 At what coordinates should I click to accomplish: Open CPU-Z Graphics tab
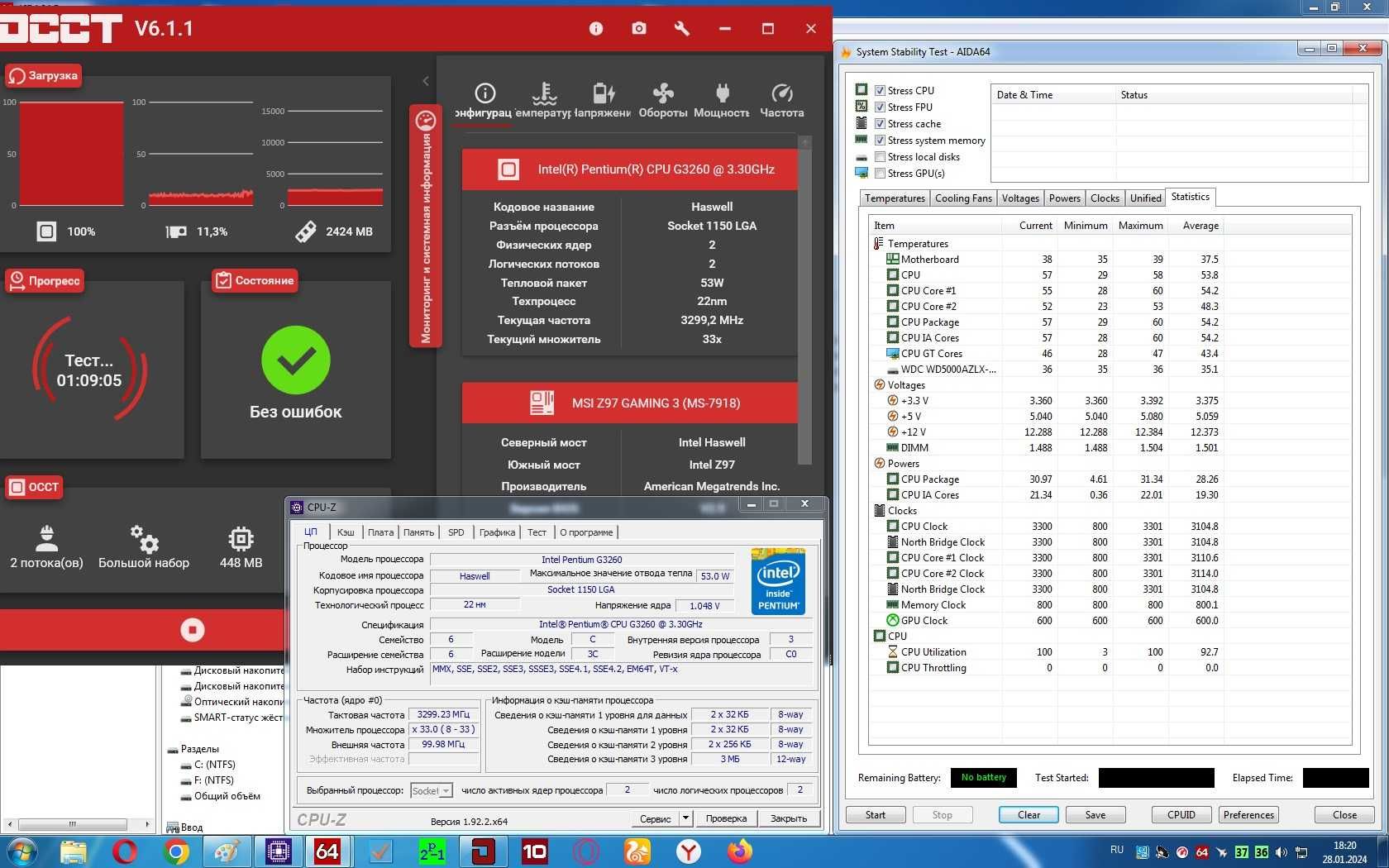point(497,532)
